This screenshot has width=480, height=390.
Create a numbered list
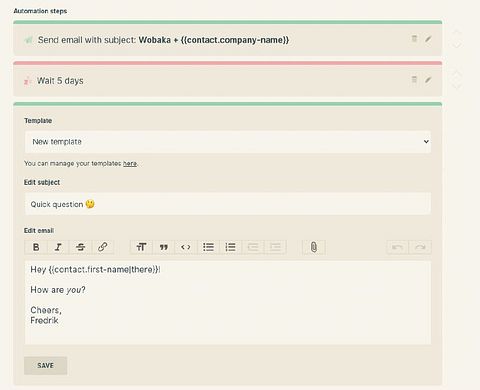(x=230, y=247)
